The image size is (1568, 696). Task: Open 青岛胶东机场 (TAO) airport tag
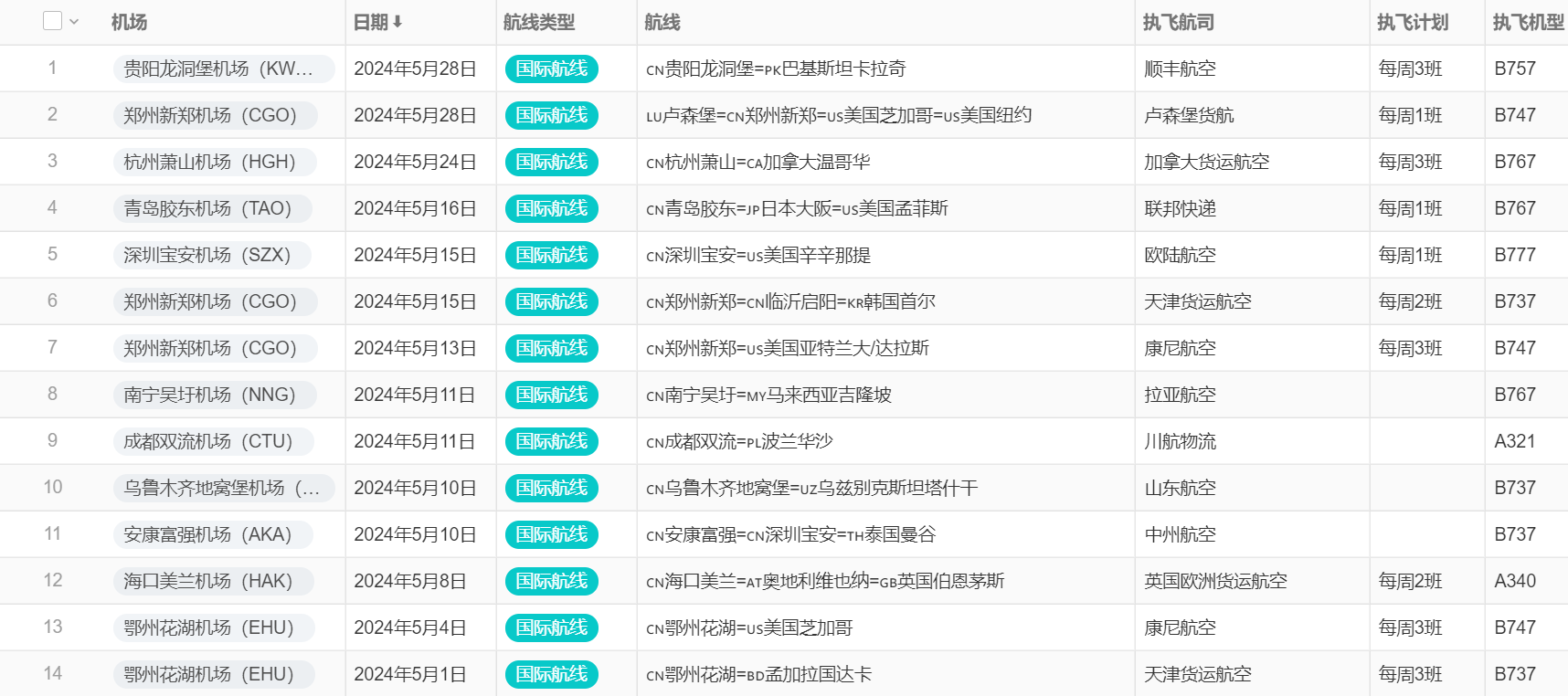213,208
